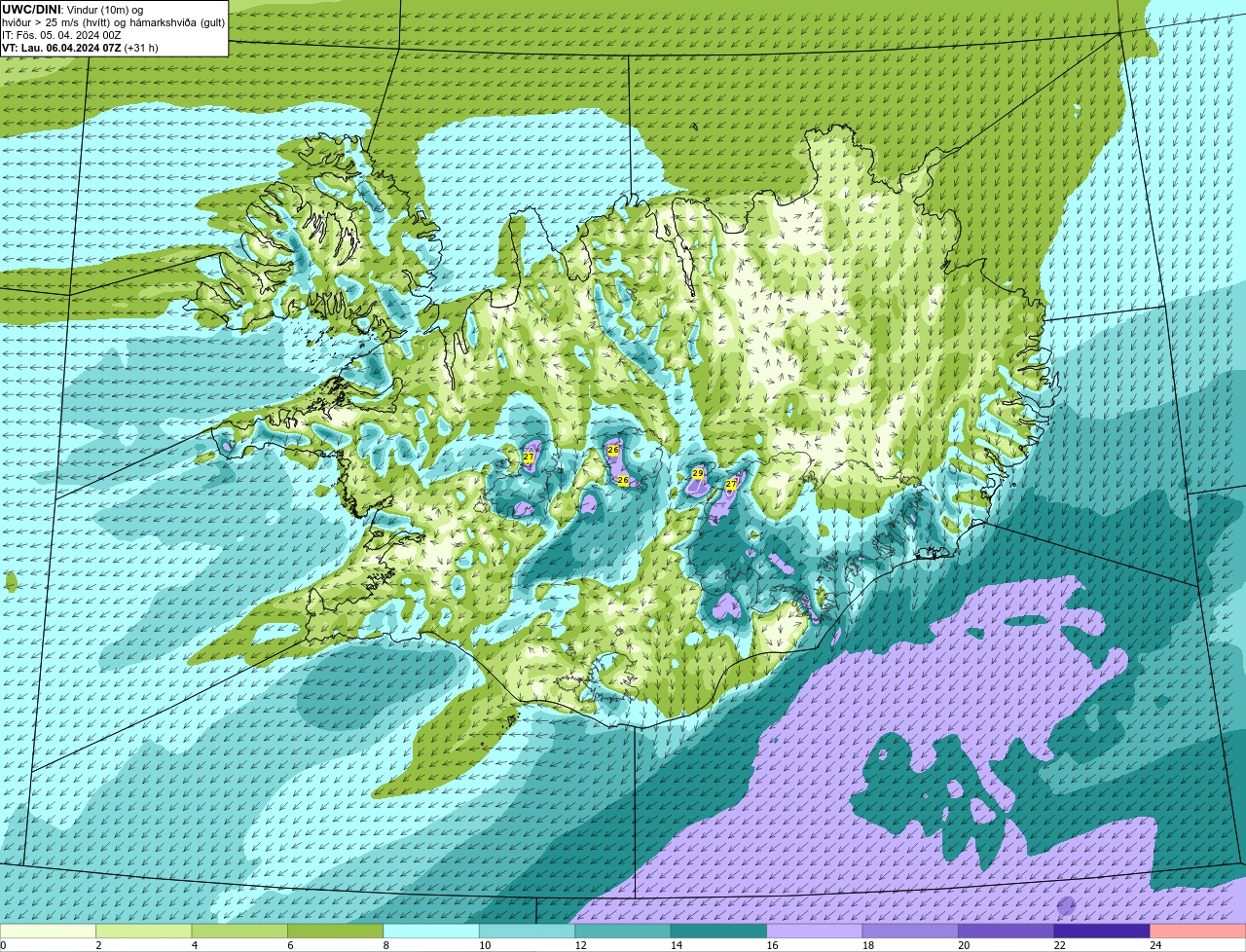1246x952 pixels.
Task: Click the yellow '29' gust label
Action: pos(697,473)
